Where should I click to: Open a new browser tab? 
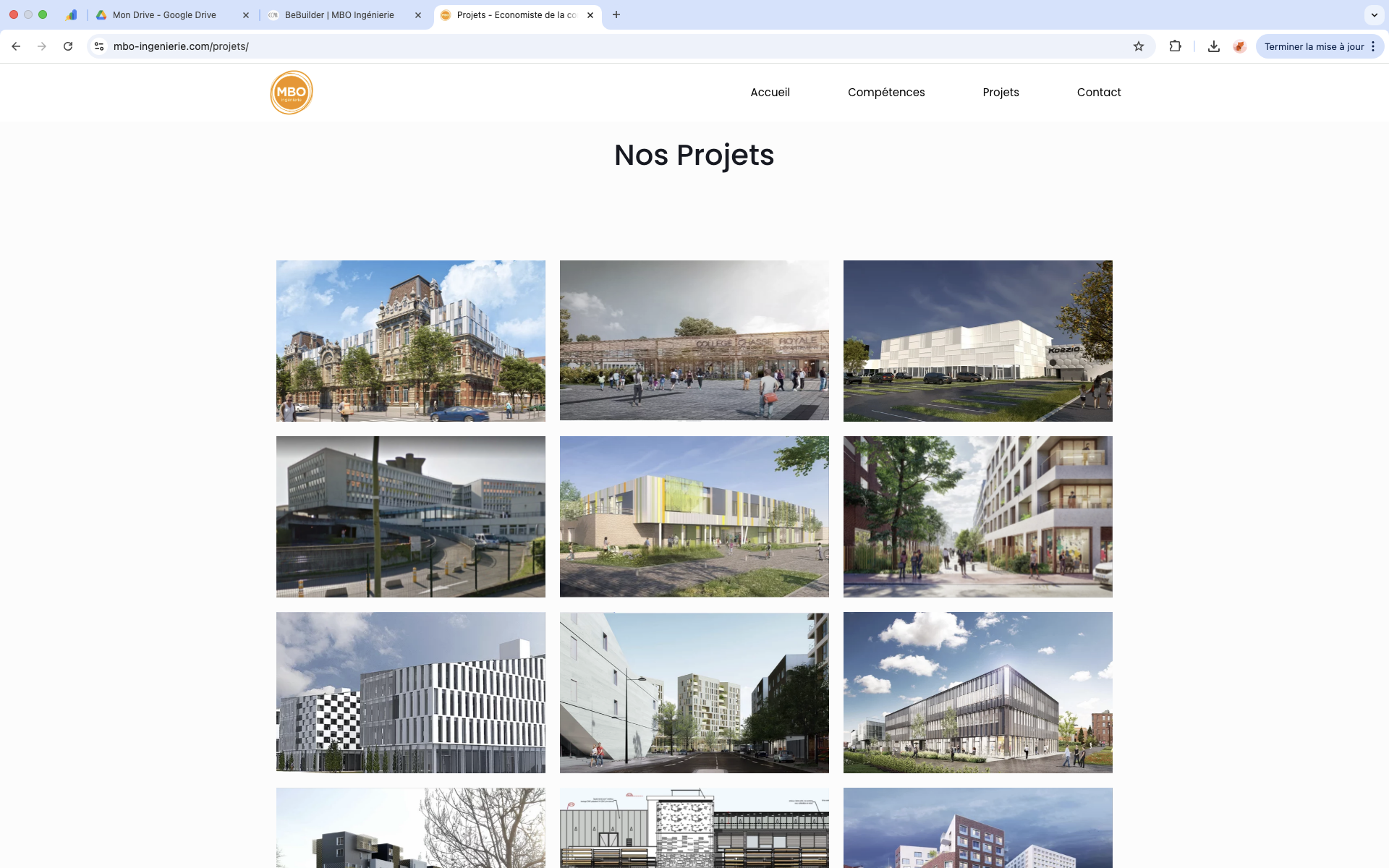[616, 14]
